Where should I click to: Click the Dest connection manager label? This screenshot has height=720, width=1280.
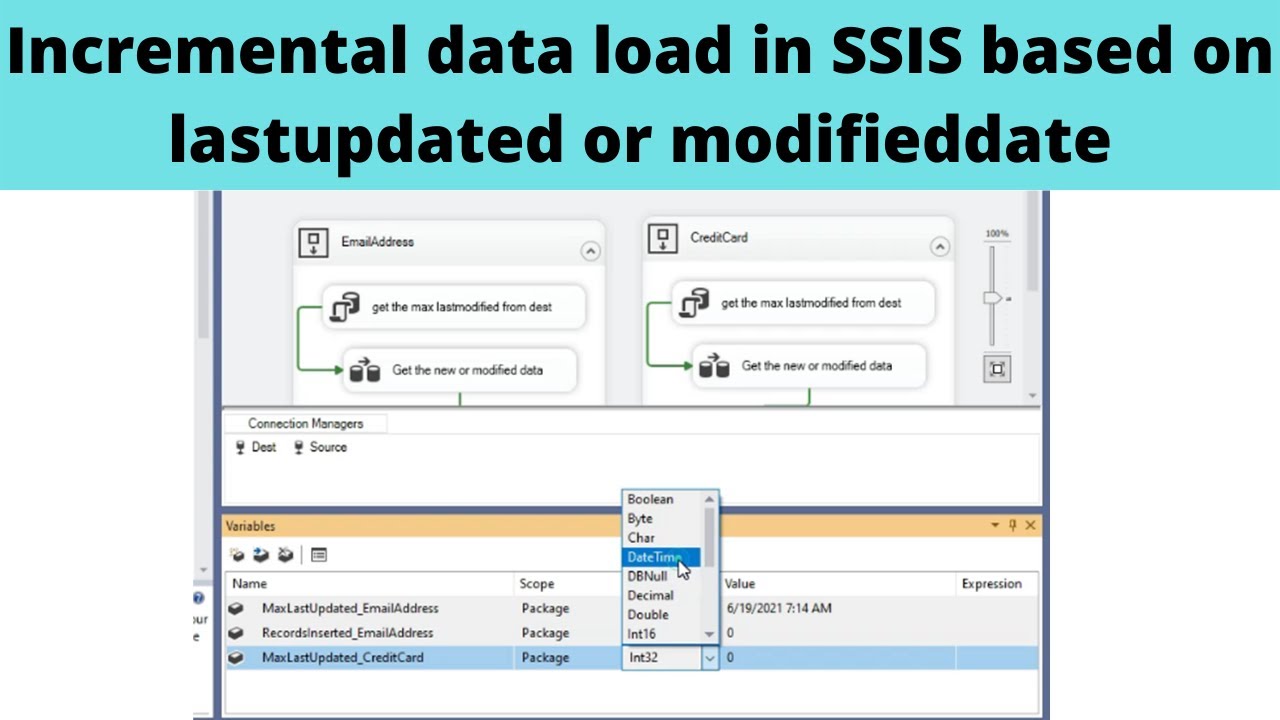[x=264, y=447]
